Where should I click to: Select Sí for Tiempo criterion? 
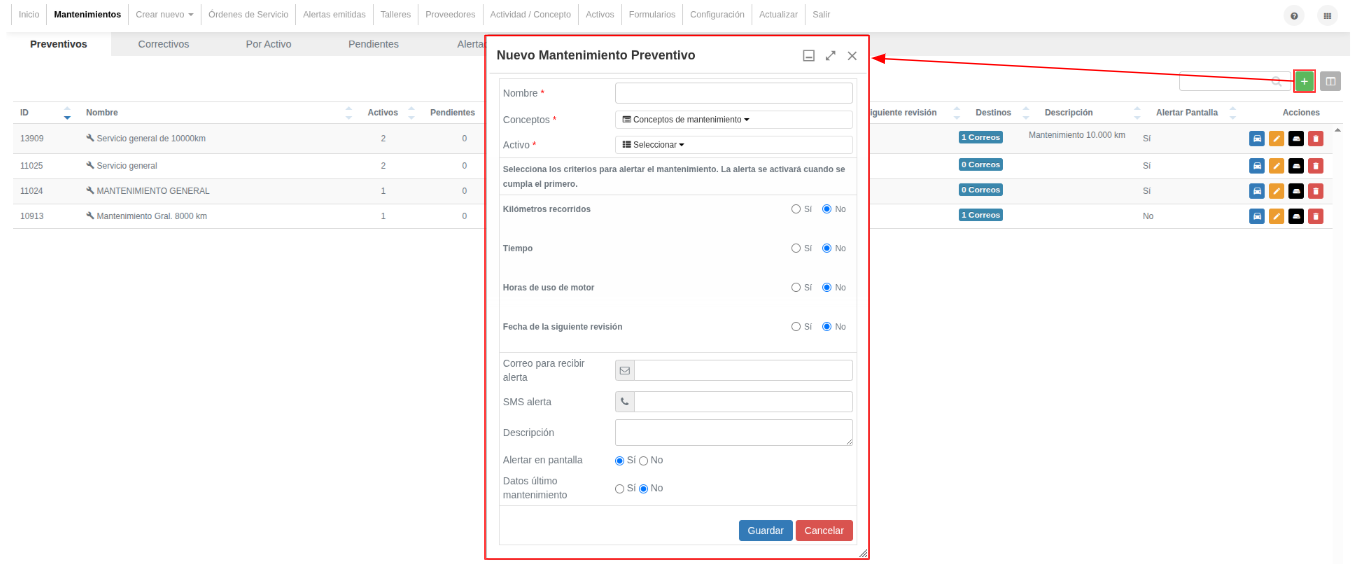tap(796, 248)
